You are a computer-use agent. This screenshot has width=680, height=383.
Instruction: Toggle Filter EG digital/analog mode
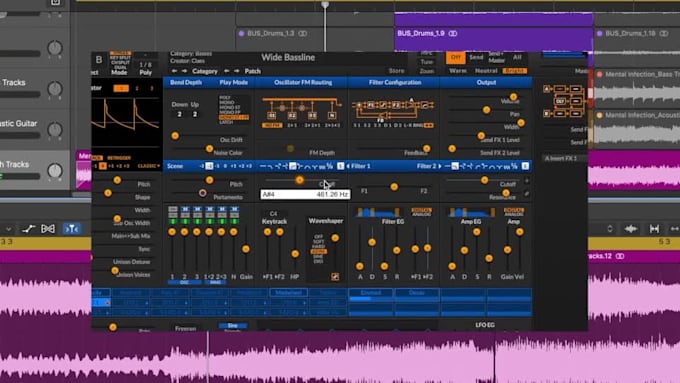421,212
